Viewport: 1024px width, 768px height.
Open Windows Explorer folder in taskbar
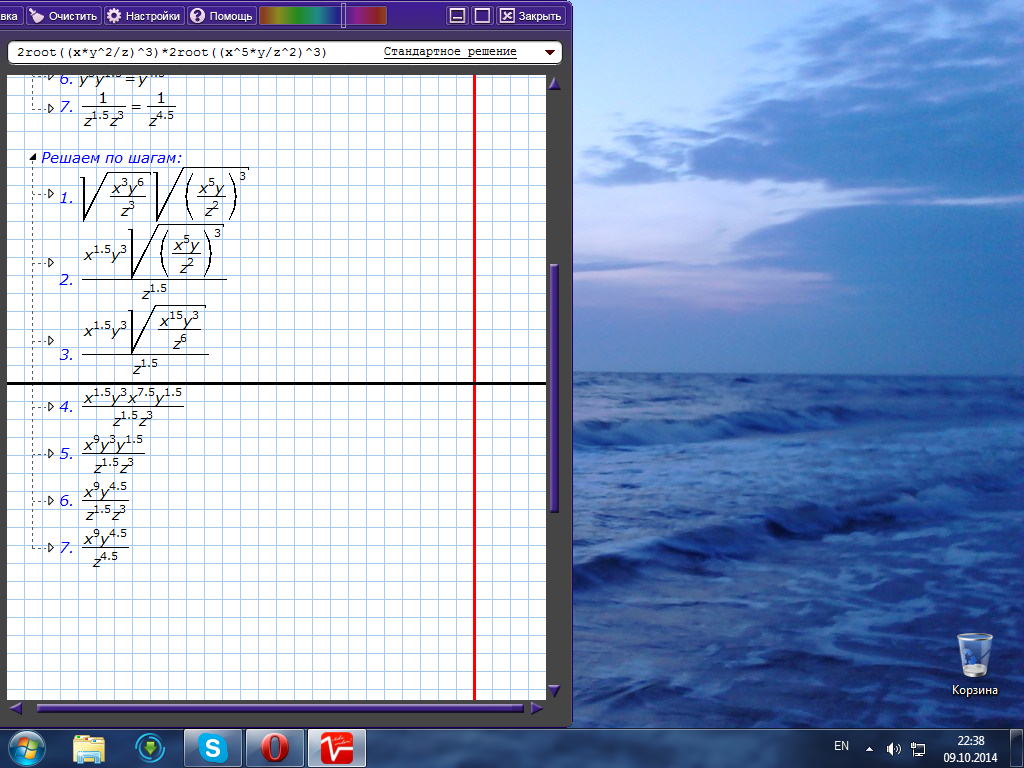(x=89, y=747)
